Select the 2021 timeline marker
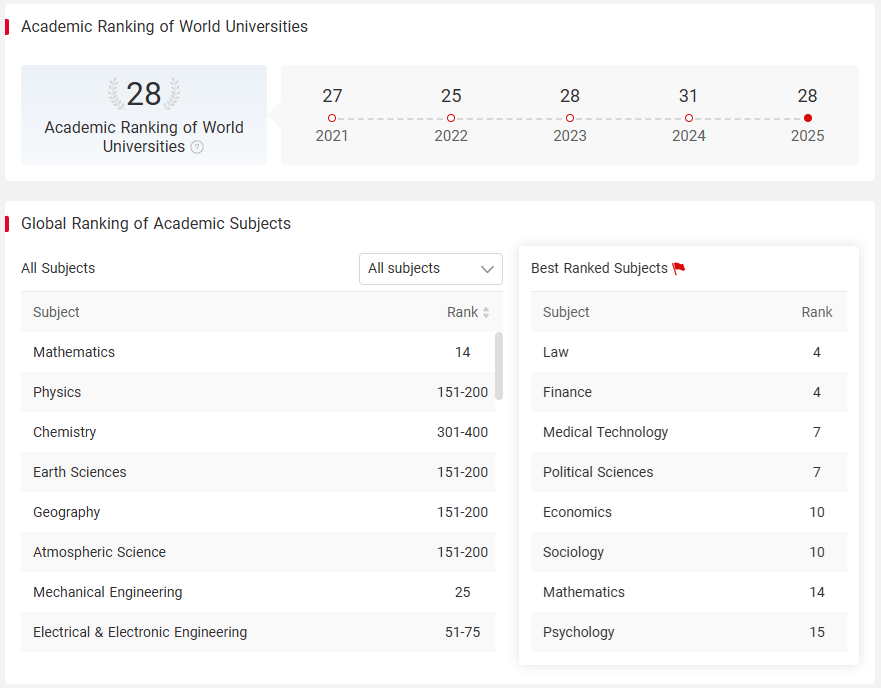Viewport: 881px width, 688px height. pos(332,118)
